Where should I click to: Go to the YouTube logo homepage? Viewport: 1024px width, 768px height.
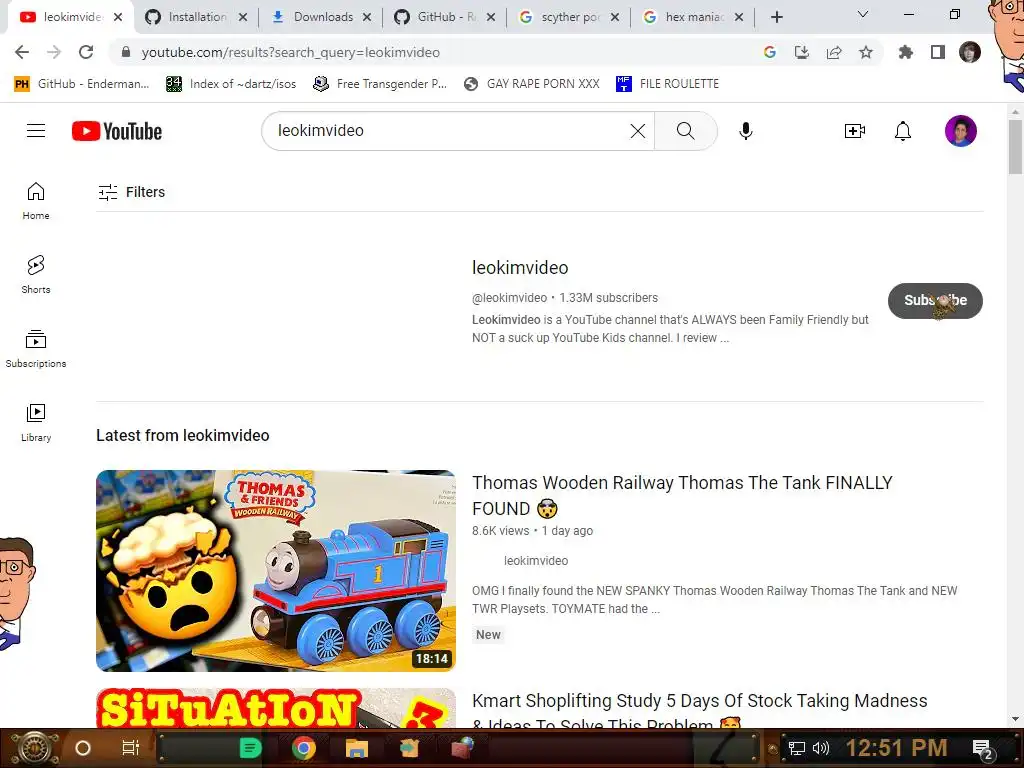click(117, 131)
